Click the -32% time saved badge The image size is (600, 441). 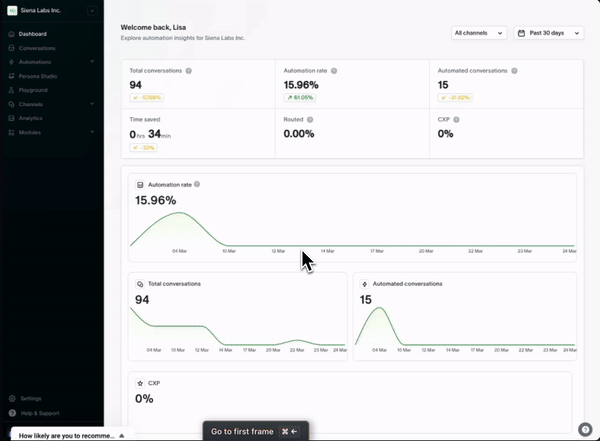click(143, 147)
